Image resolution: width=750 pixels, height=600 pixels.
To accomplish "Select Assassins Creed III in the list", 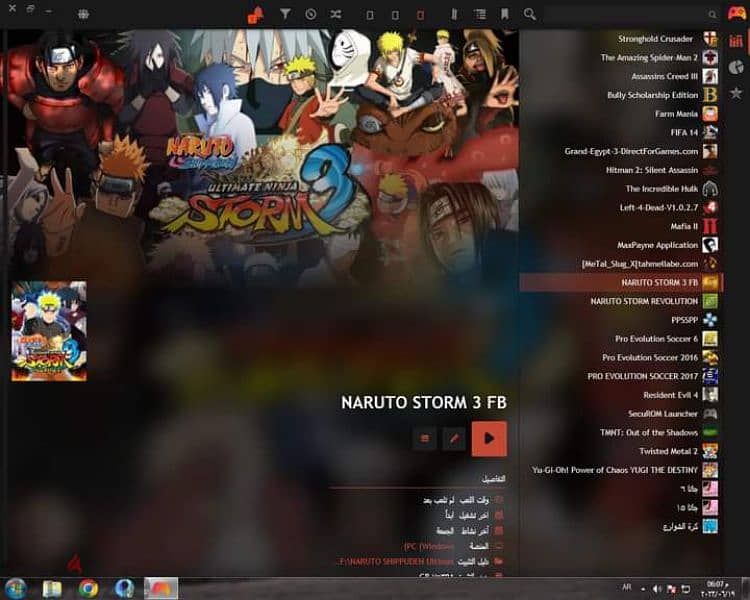I will (x=621, y=76).
